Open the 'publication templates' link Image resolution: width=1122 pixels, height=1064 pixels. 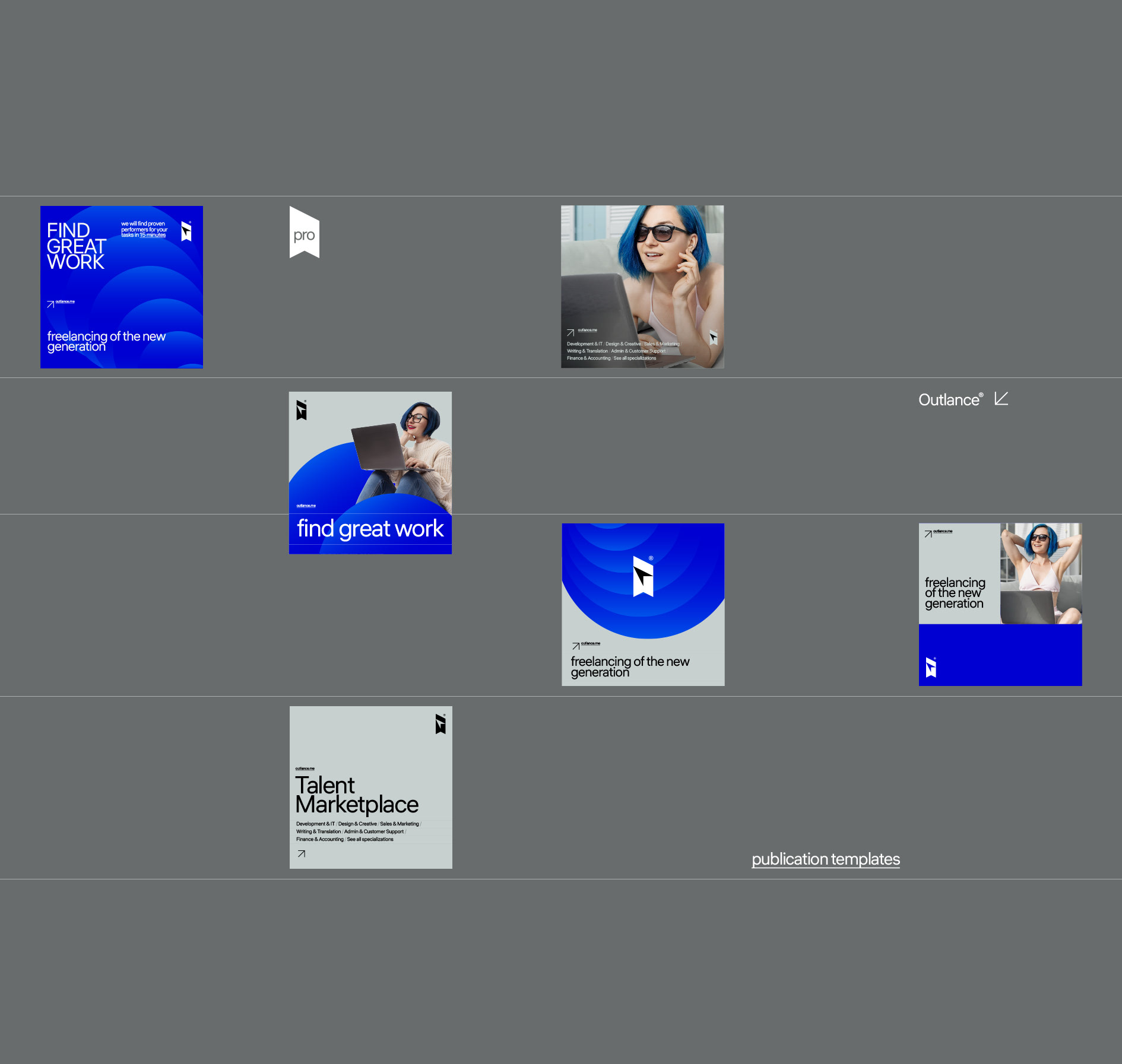(825, 859)
